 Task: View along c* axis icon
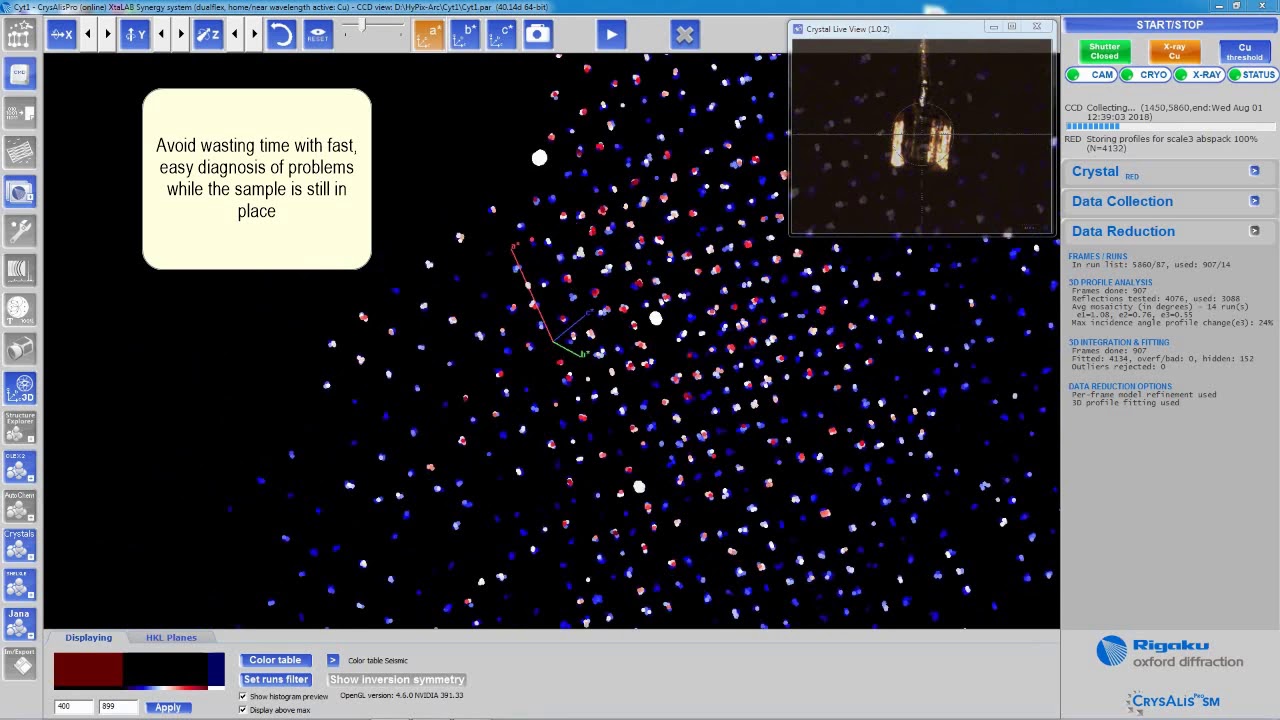pyautogui.click(x=502, y=35)
